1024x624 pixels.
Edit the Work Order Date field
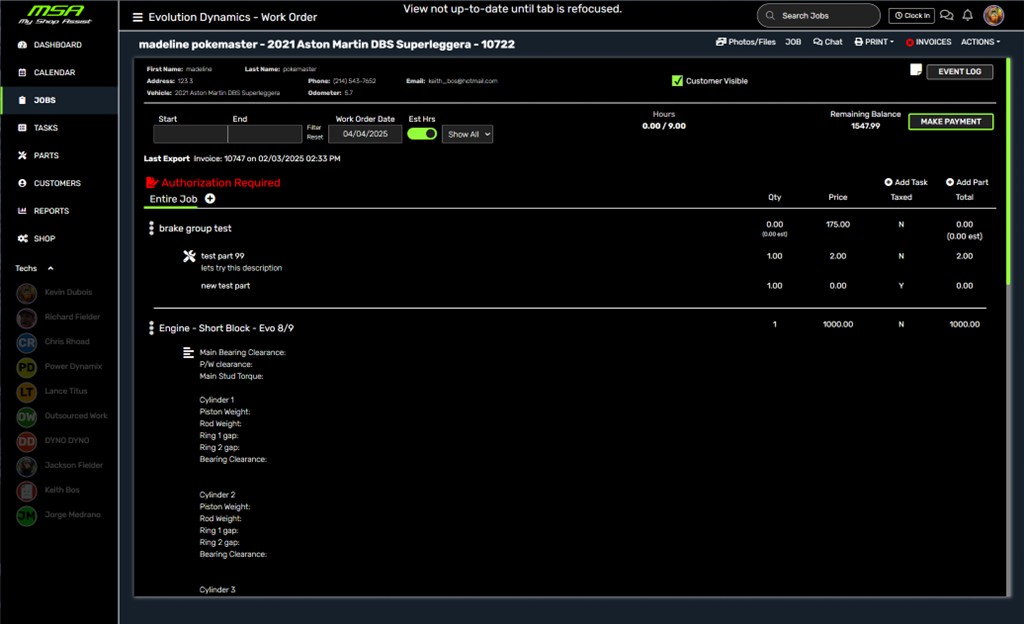tap(365, 134)
